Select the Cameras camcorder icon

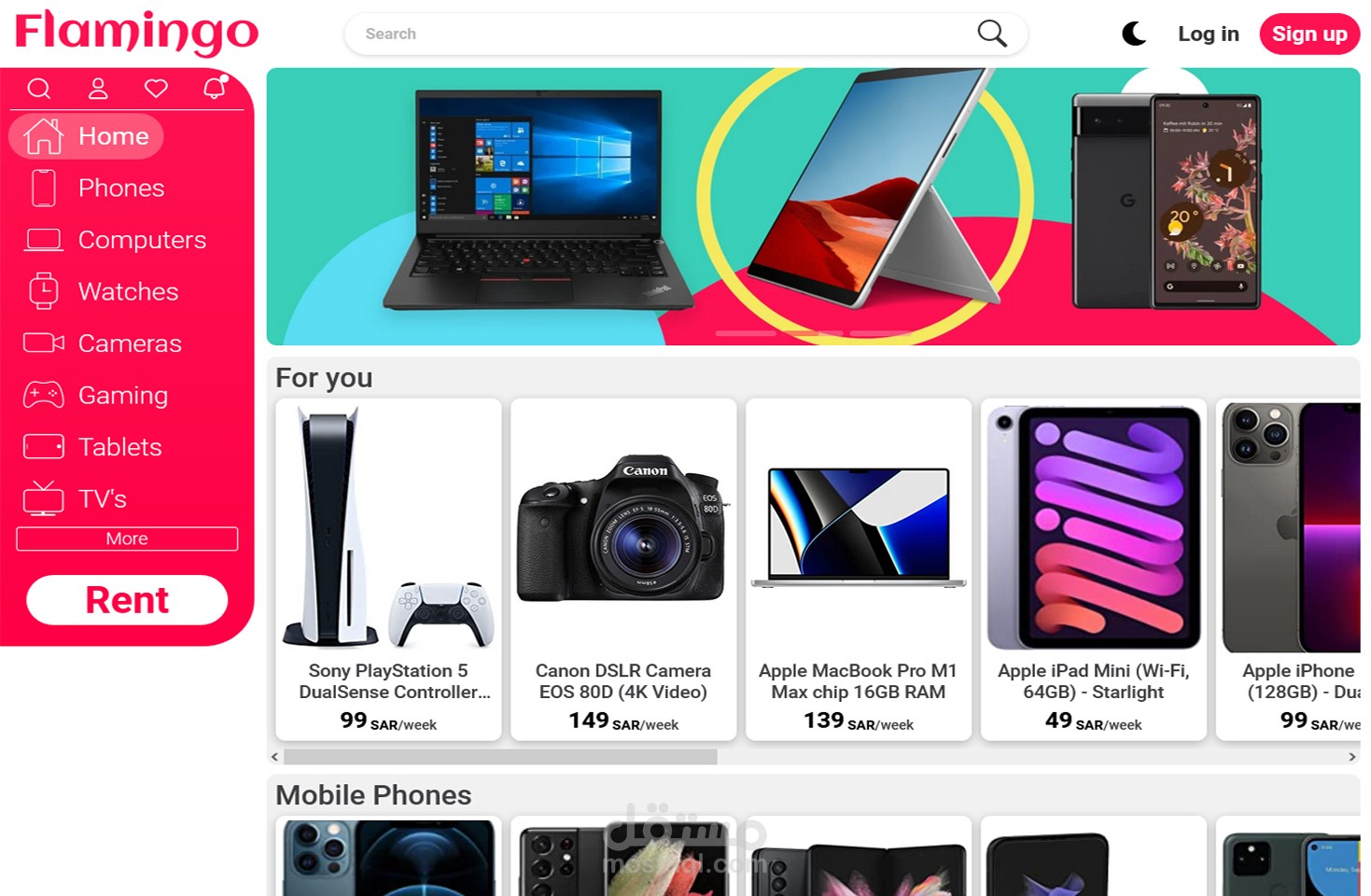[x=44, y=343]
